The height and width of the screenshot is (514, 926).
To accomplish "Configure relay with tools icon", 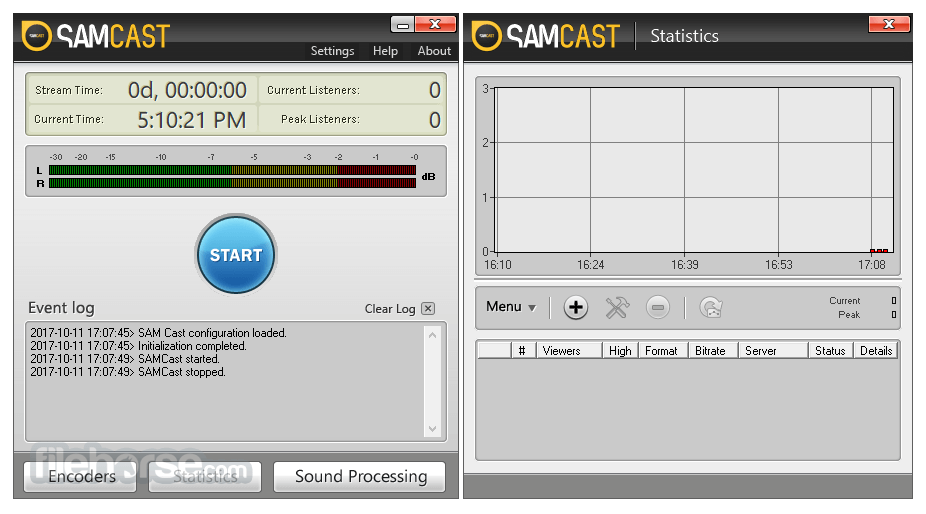I will point(617,308).
